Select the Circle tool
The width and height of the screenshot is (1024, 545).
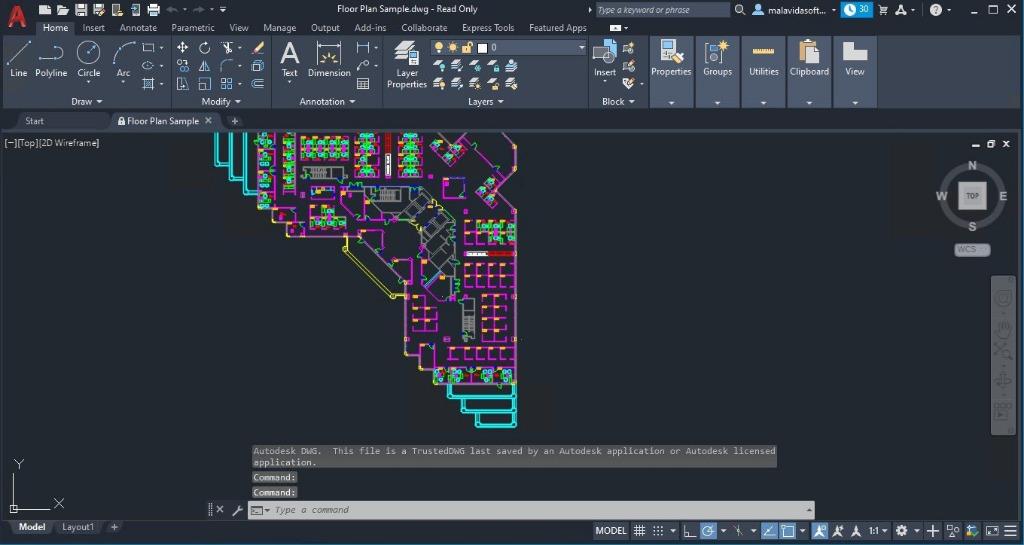pyautogui.click(x=89, y=59)
